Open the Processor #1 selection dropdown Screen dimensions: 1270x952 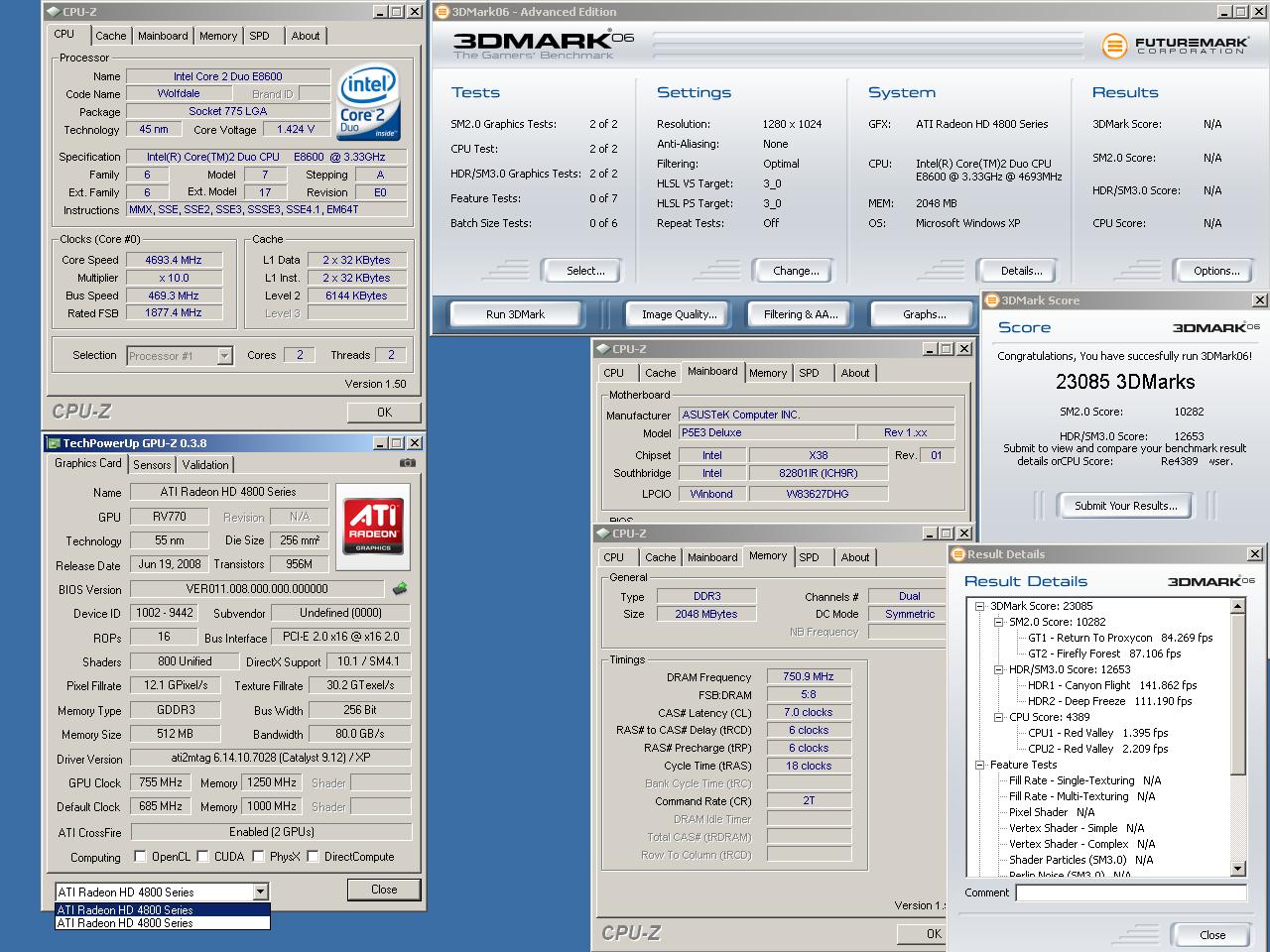(x=224, y=356)
